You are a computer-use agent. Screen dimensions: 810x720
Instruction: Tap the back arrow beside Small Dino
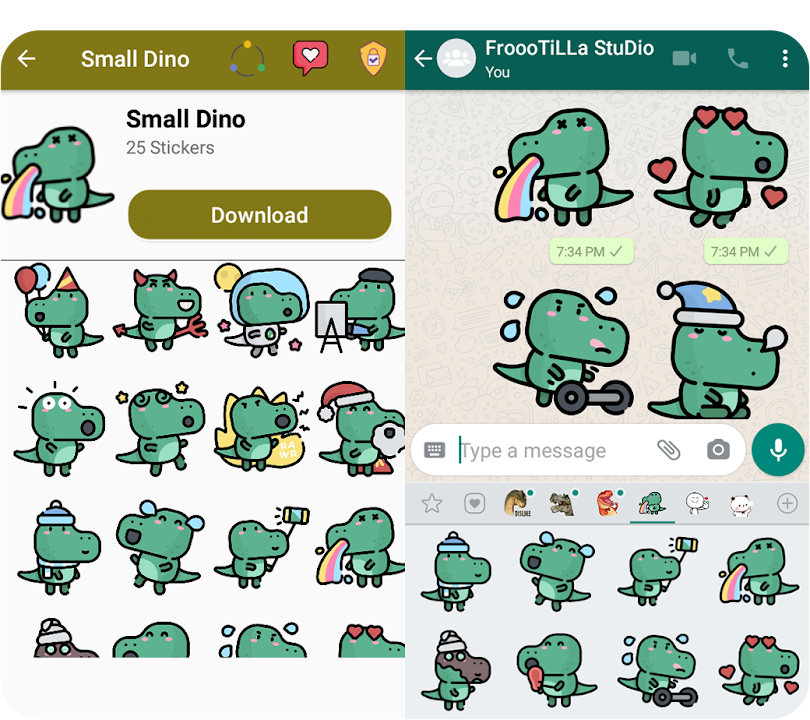pyautogui.click(x=26, y=59)
